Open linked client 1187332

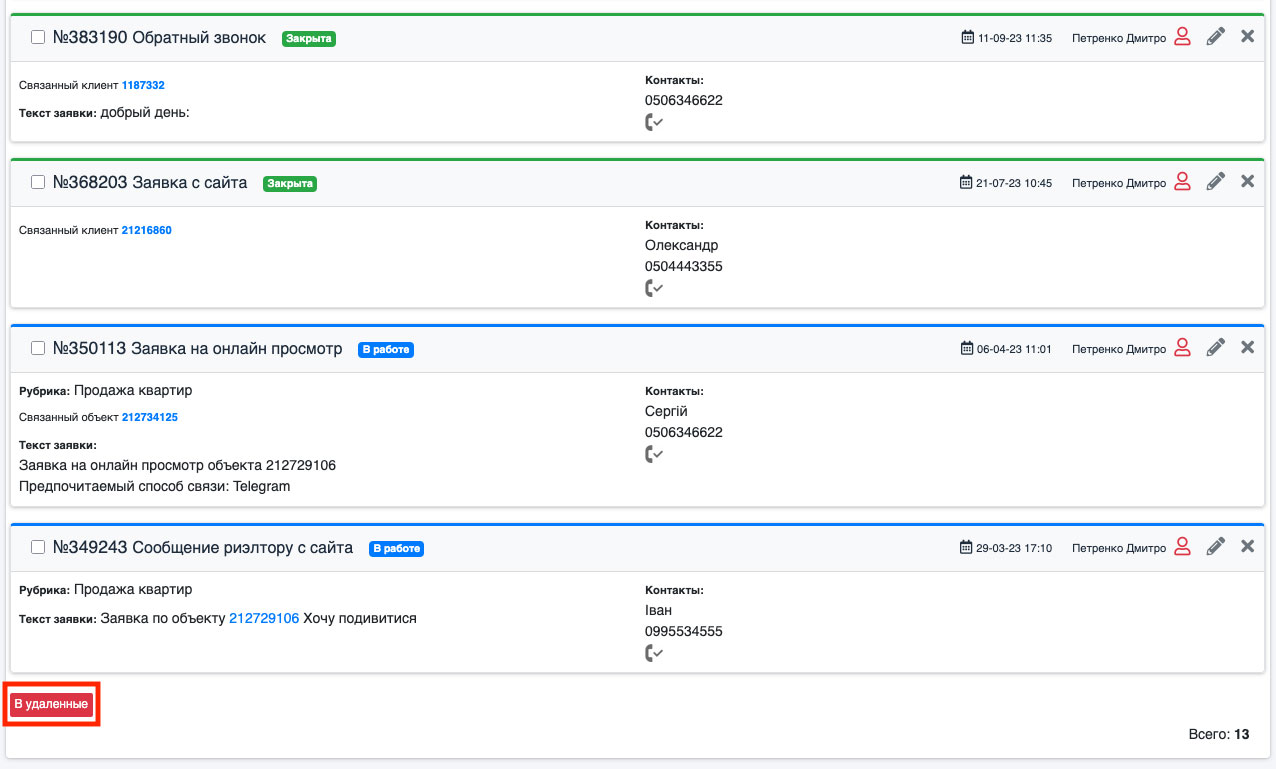(x=143, y=86)
